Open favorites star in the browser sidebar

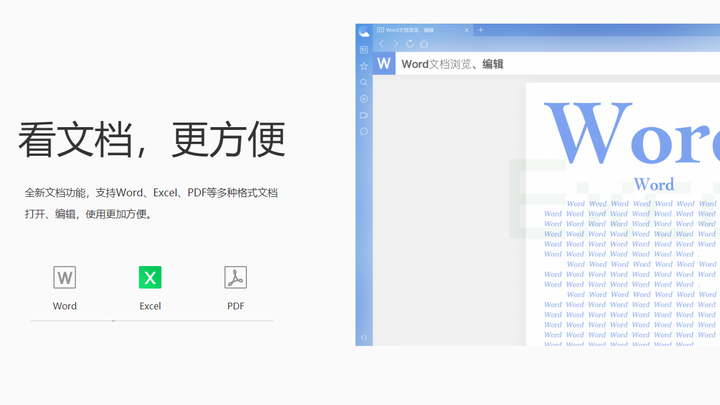(364, 66)
